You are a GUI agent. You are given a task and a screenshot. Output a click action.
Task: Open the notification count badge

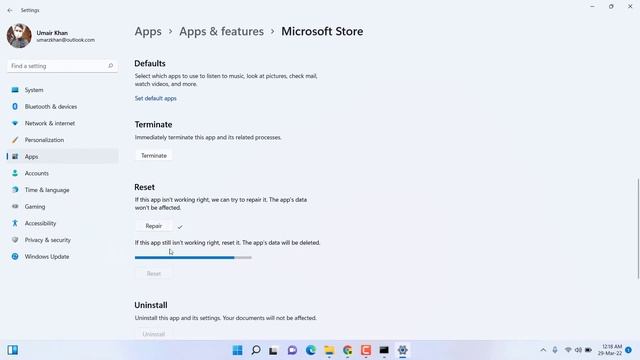point(629,350)
